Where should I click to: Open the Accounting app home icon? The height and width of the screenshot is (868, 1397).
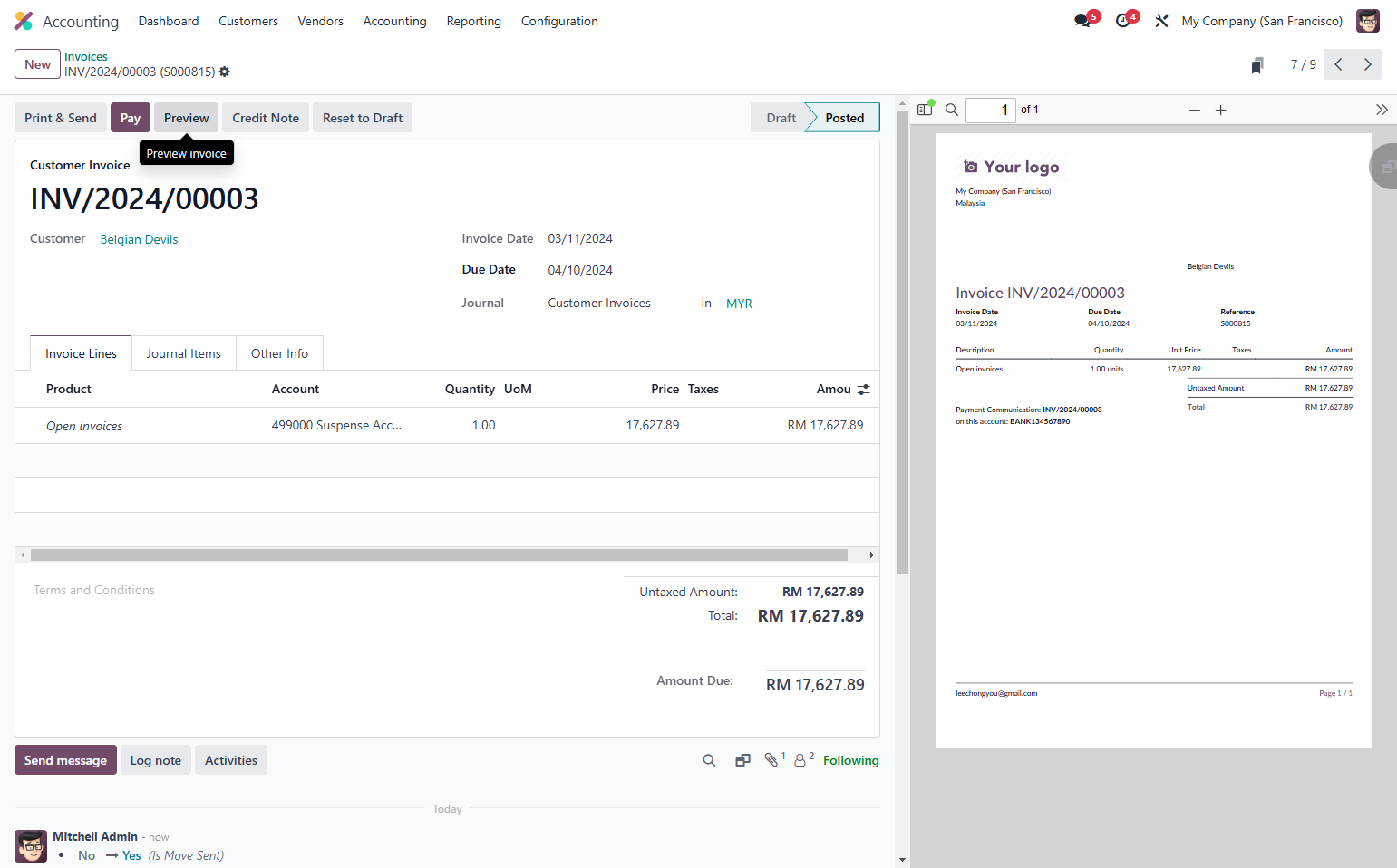[x=24, y=21]
